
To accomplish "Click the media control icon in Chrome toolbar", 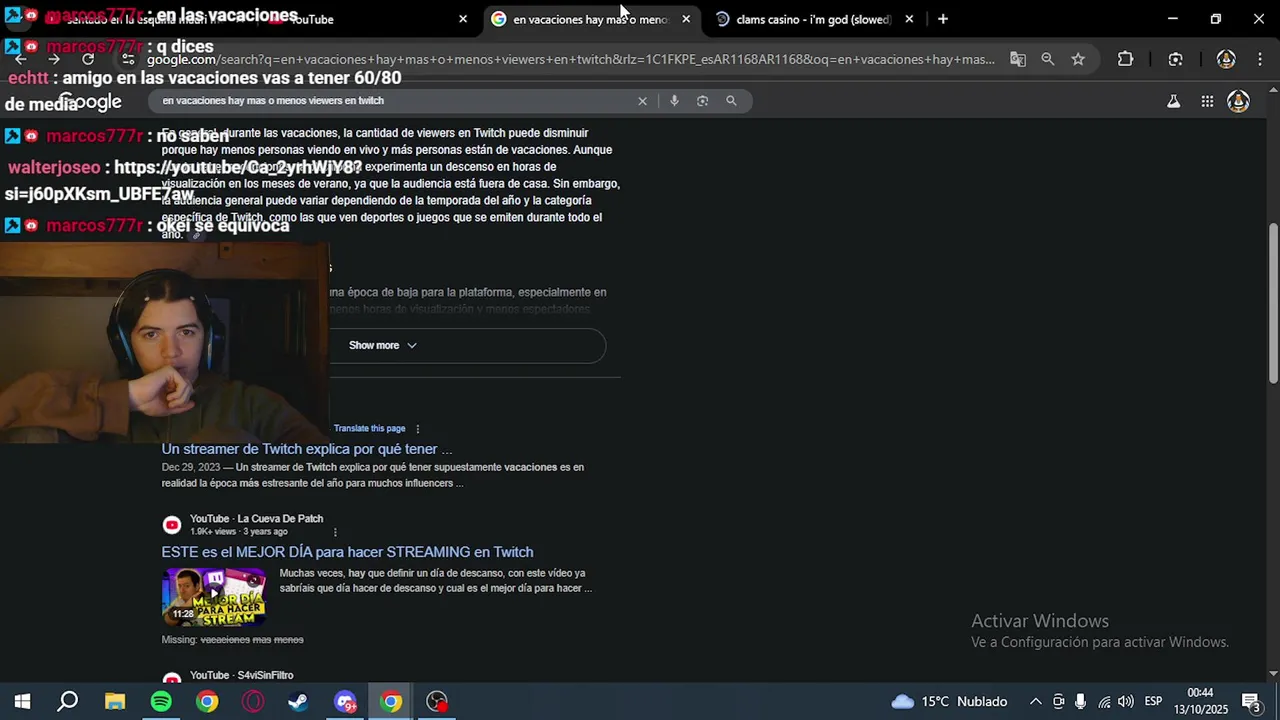I will (x=1175, y=59).
